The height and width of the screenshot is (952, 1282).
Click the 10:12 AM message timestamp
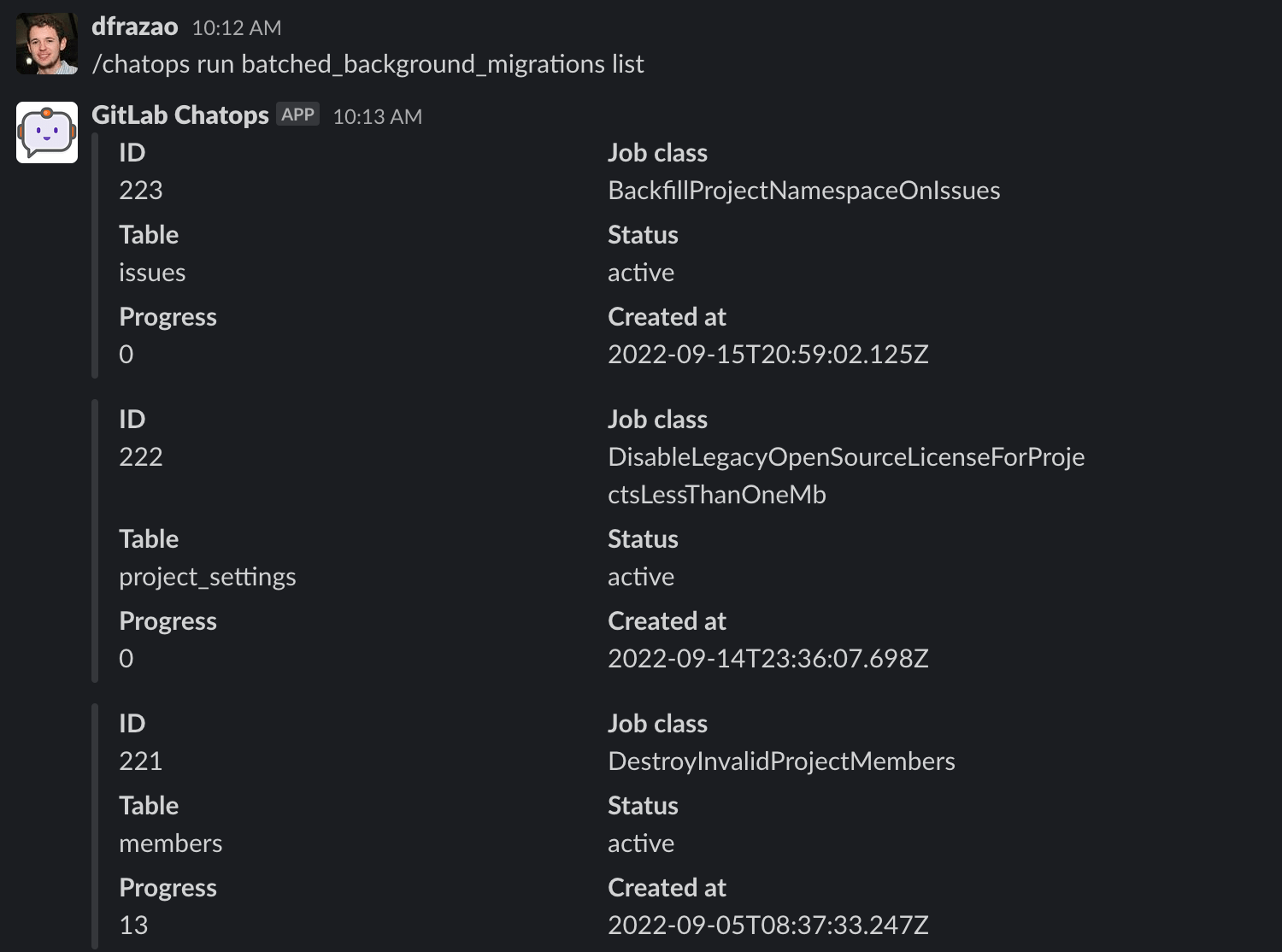coord(237,28)
